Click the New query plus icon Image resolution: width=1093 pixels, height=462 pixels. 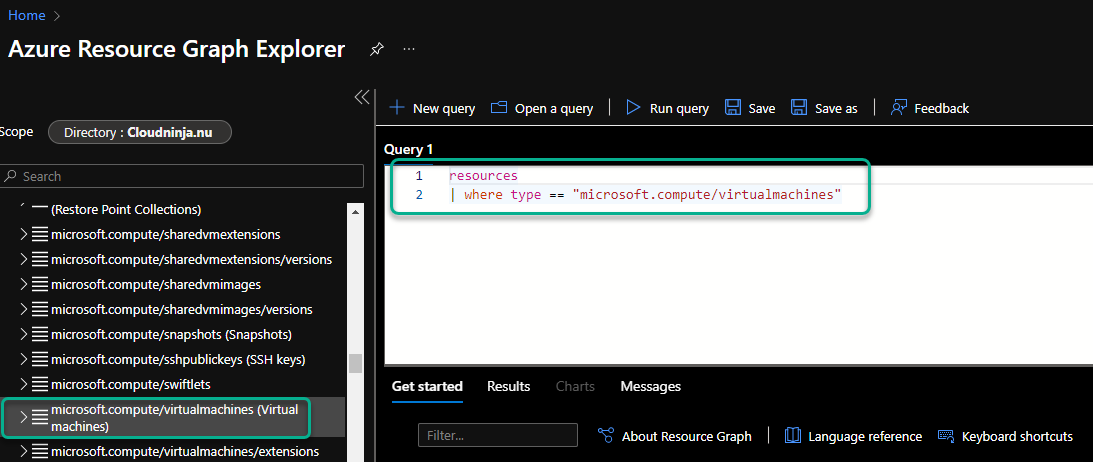coord(397,108)
